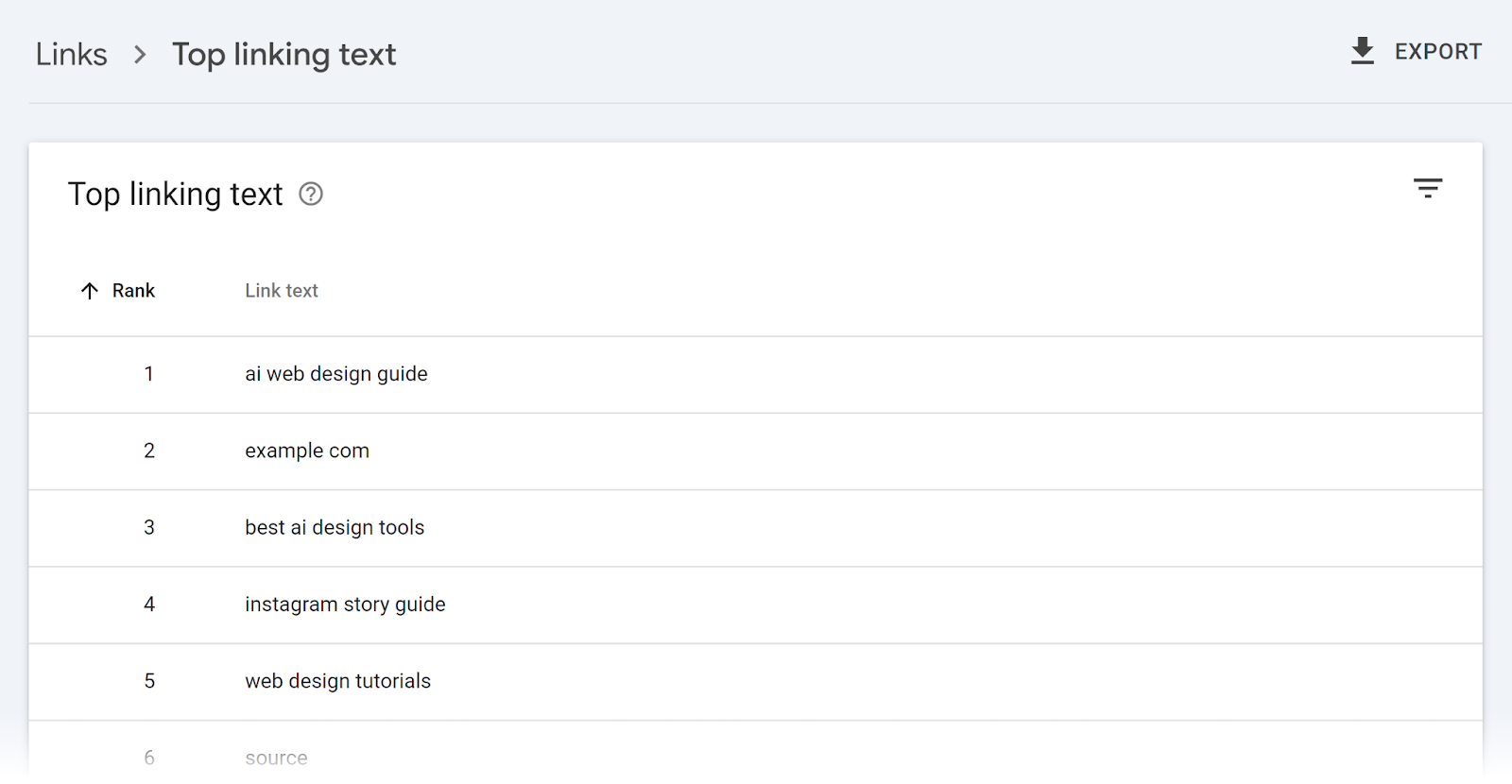This screenshot has height=784, width=1512.
Task: Select the 'example com' link text
Action: point(307,452)
